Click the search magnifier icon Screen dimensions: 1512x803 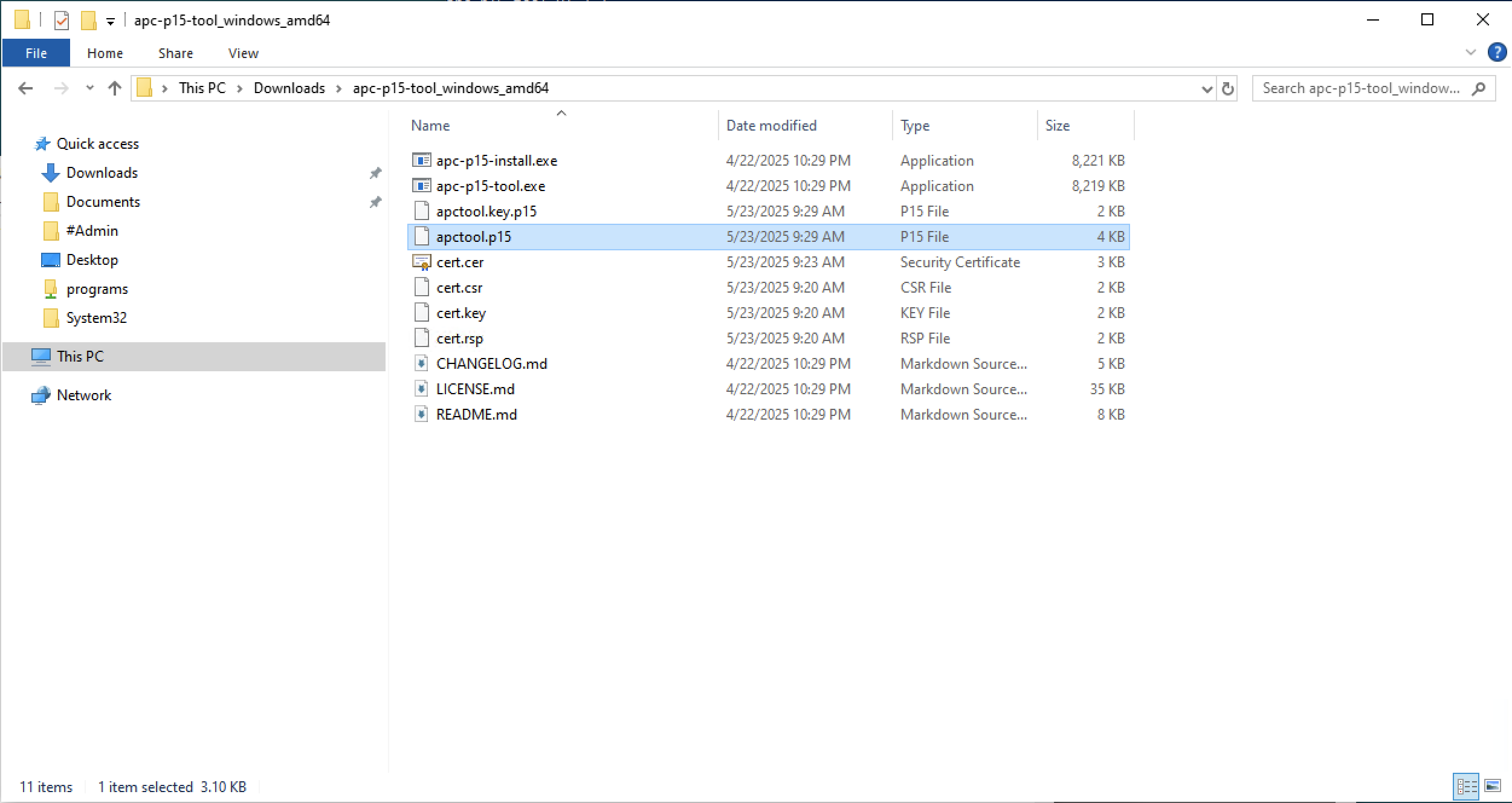pyautogui.click(x=1478, y=89)
